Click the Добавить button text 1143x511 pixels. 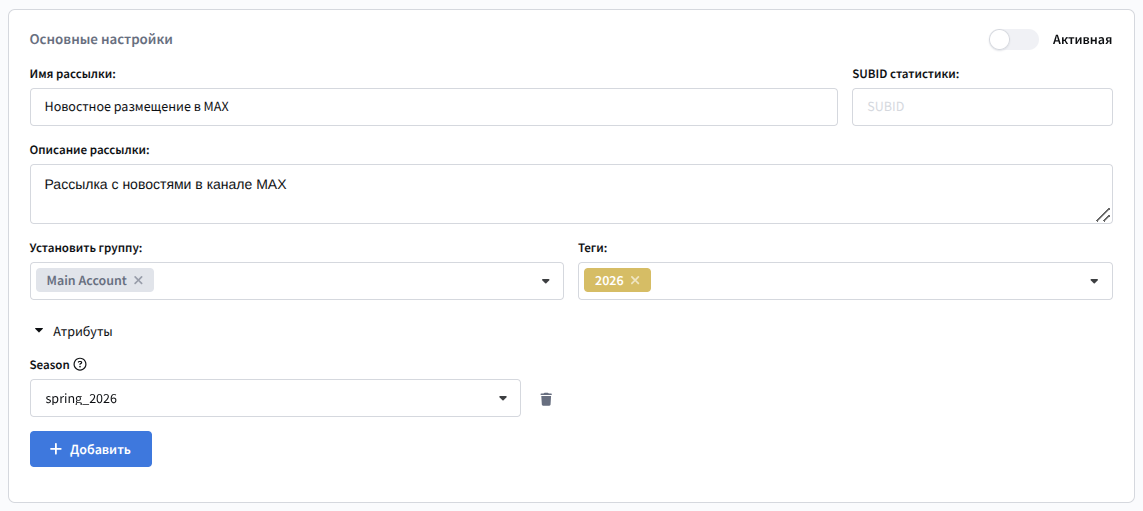point(100,450)
